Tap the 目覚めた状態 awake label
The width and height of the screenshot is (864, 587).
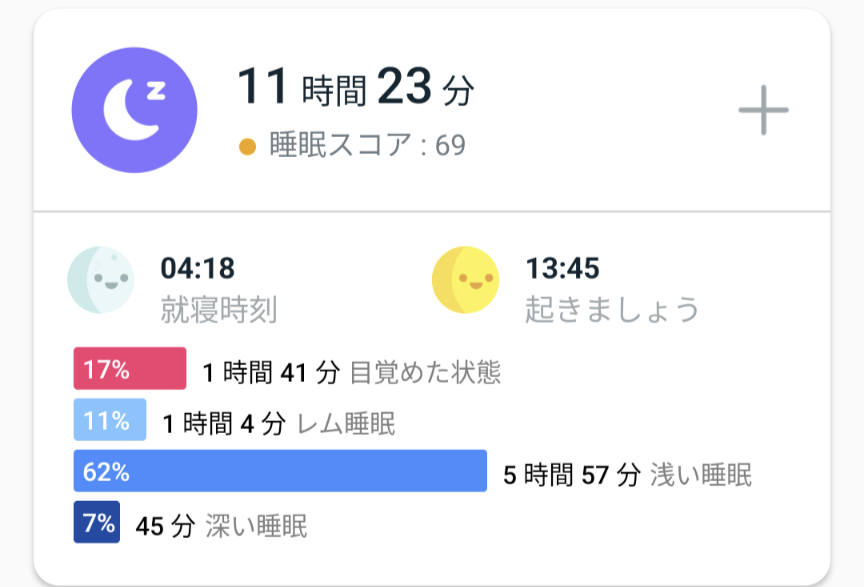425,373
